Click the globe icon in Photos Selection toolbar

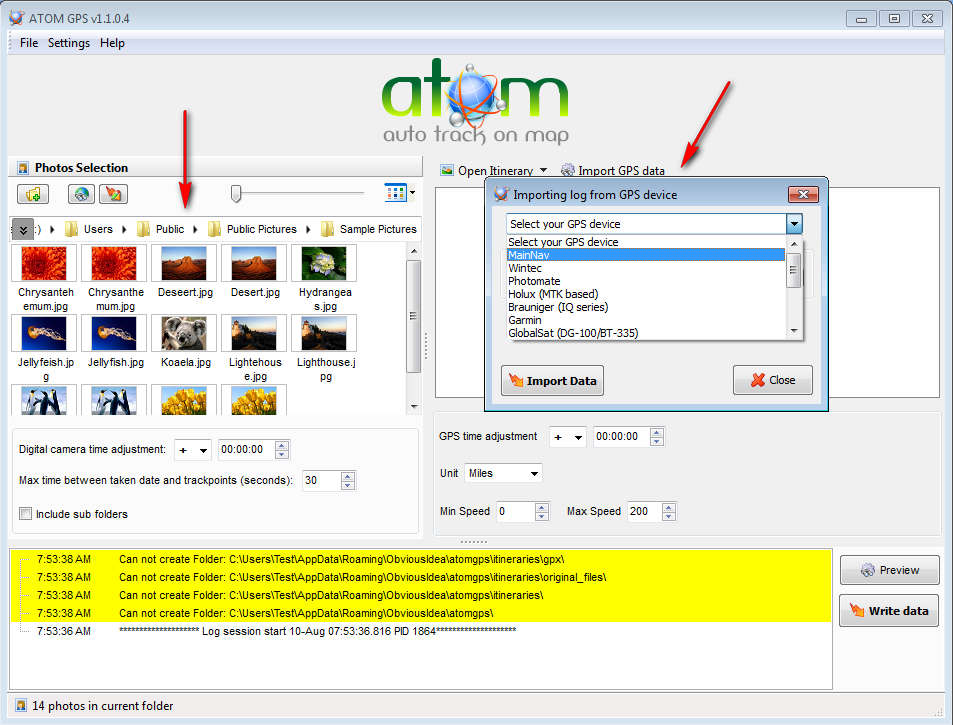point(81,194)
